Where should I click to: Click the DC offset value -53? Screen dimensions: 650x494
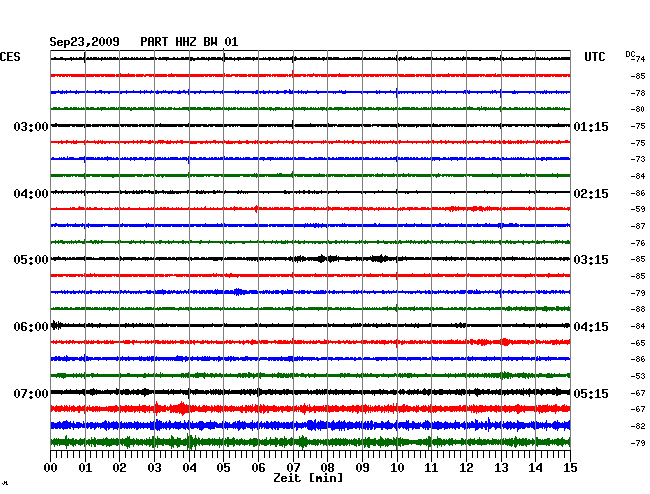pyautogui.click(x=637, y=376)
